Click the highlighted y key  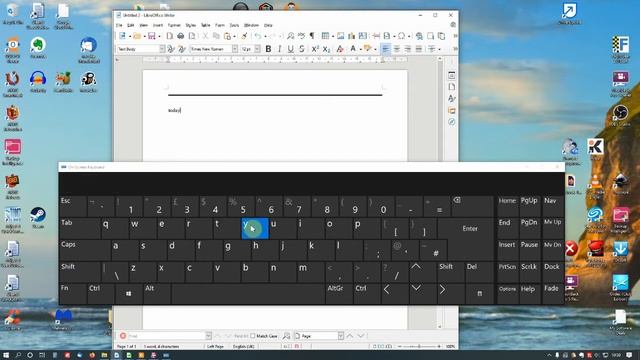point(255,229)
